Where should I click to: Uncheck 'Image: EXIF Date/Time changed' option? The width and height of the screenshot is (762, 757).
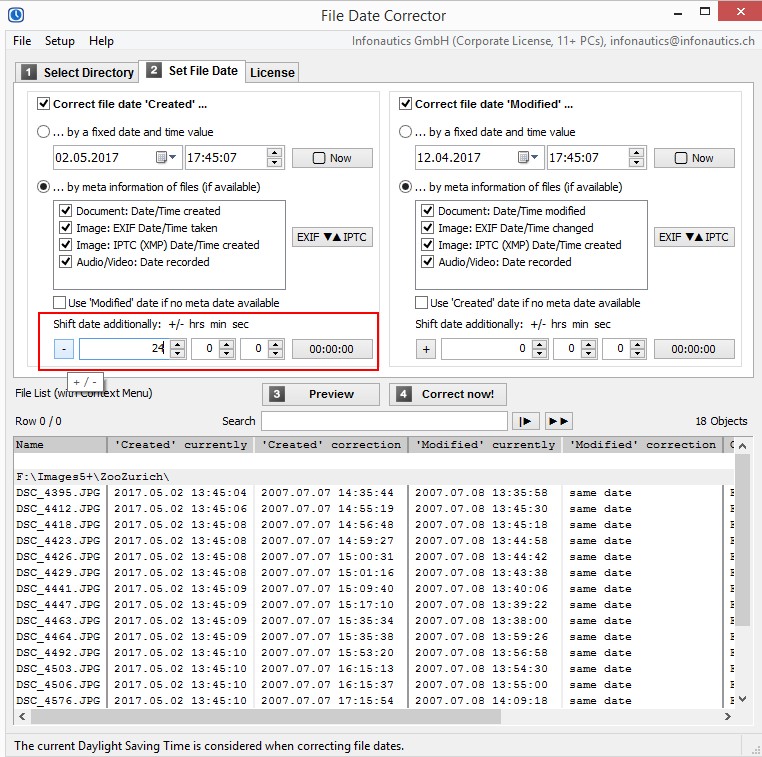pos(428,228)
